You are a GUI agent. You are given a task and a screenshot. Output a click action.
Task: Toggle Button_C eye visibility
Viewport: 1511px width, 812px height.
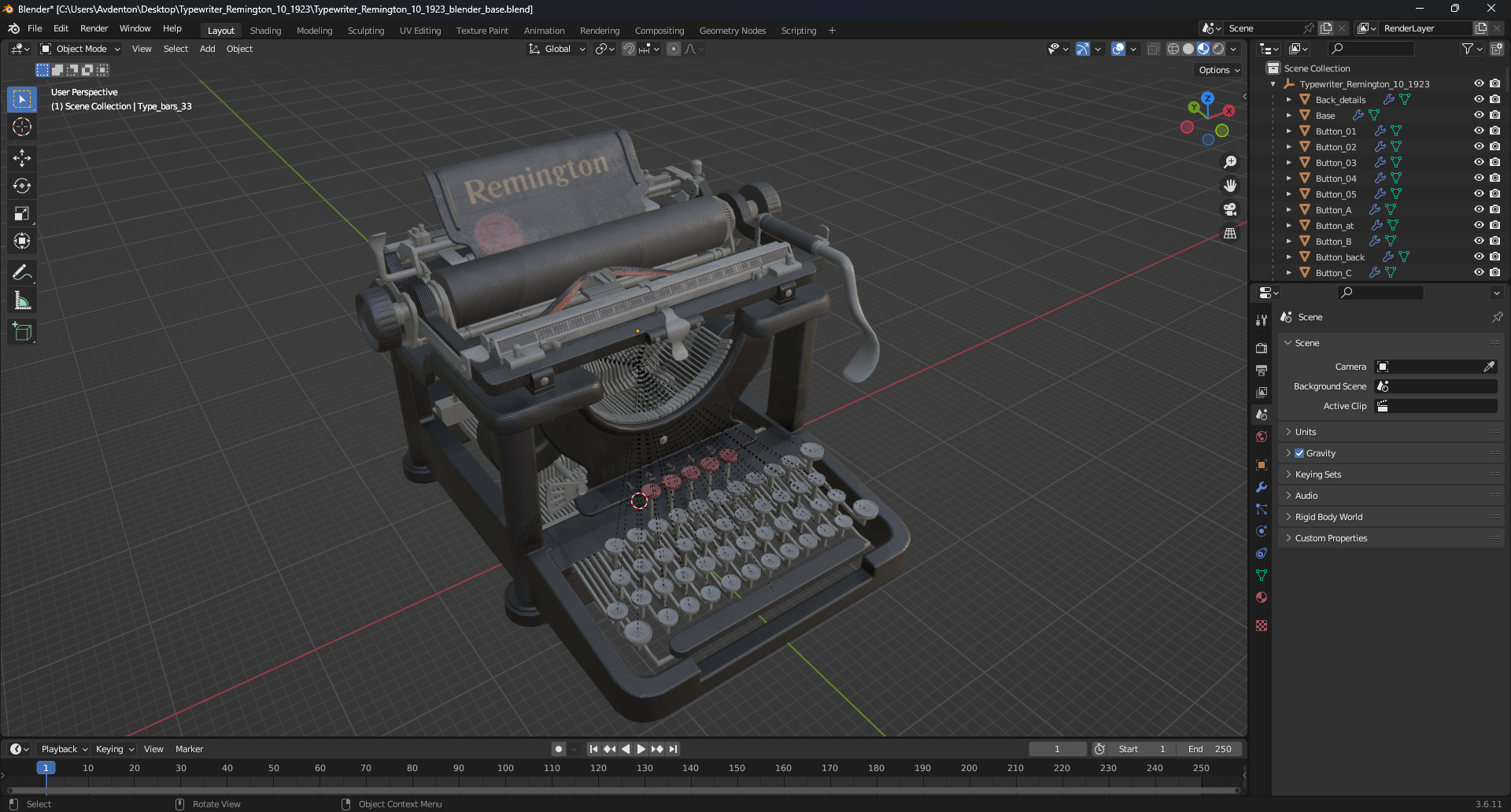point(1479,272)
